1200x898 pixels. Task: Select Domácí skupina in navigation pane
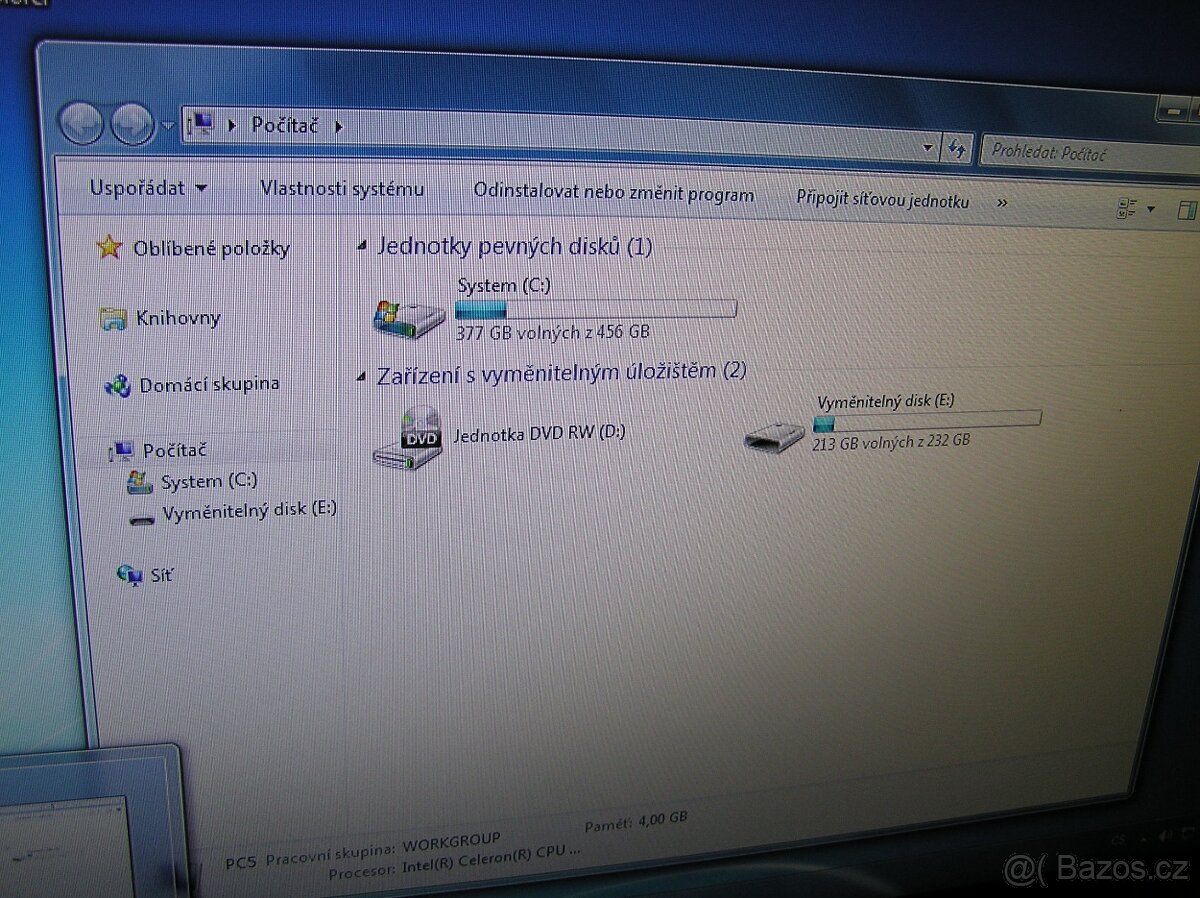210,384
